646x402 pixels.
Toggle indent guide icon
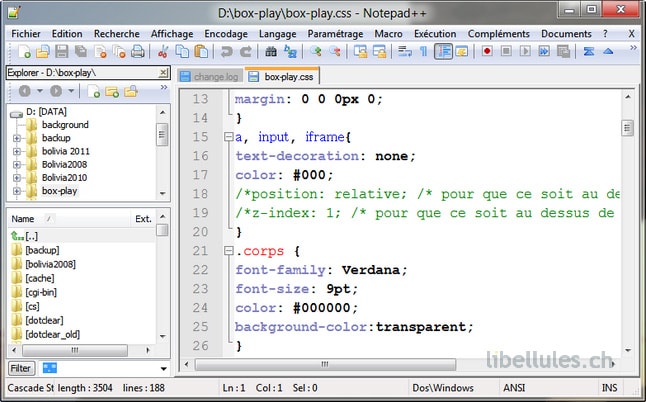443,51
